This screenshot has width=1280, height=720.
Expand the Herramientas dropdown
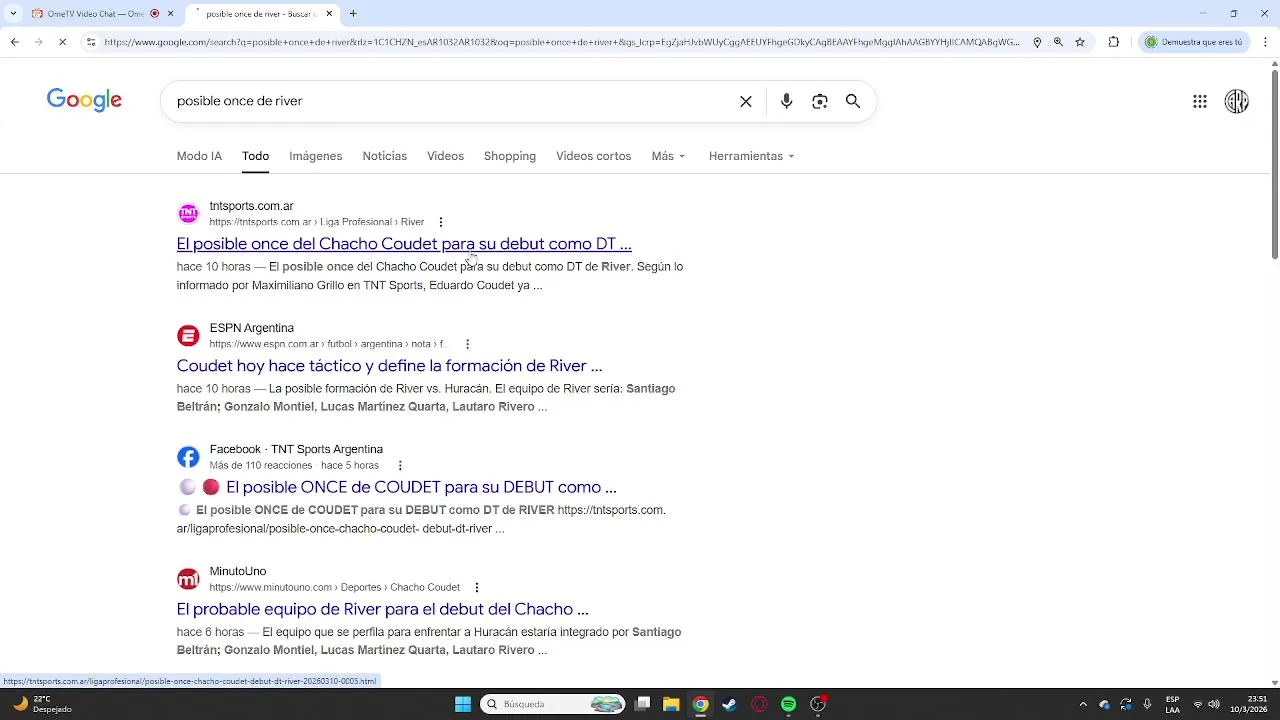[x=751, y=156]
